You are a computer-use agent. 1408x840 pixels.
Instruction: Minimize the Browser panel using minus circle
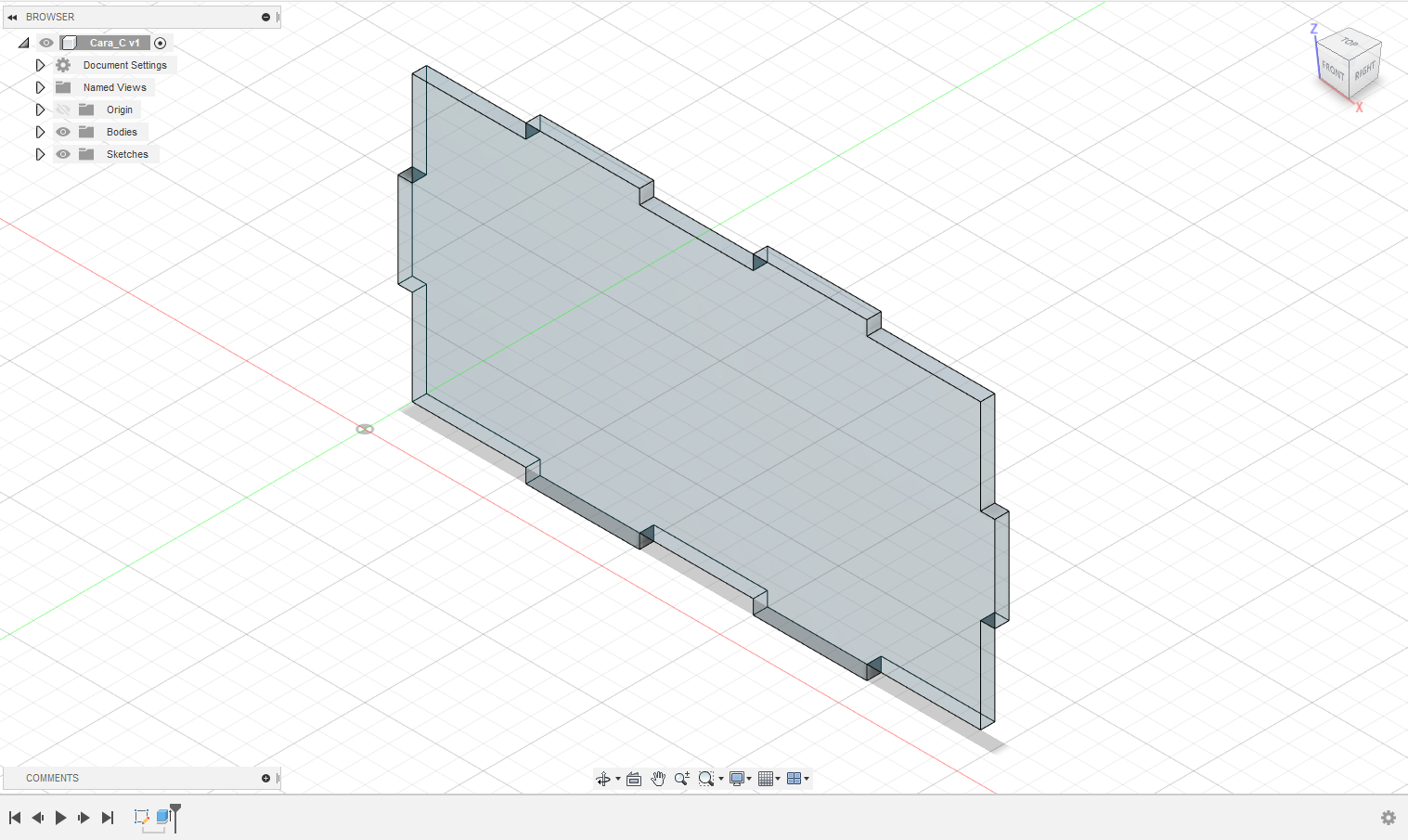pyautogui.click(x=265, y=17)
